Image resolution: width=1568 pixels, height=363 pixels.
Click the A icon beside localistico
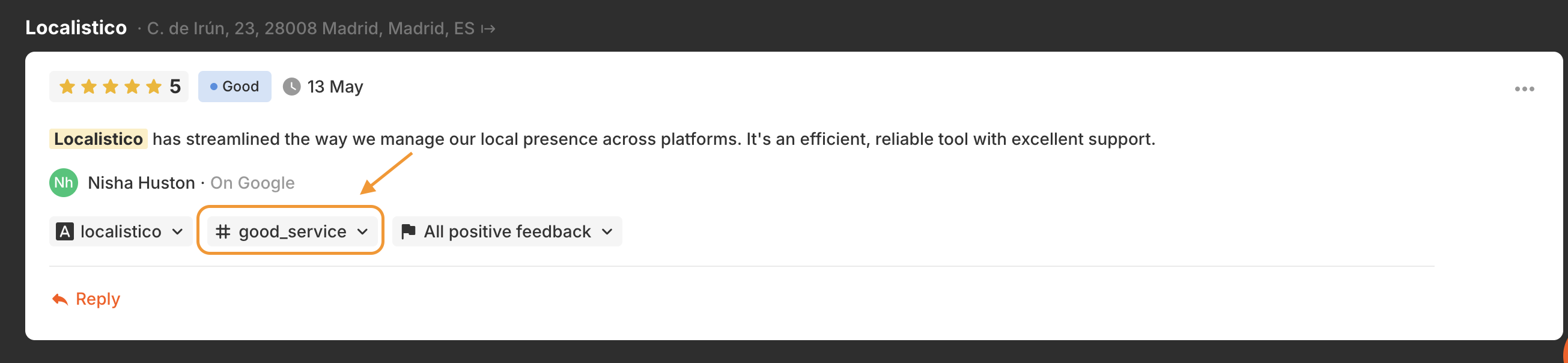click(x=64, y=231)
